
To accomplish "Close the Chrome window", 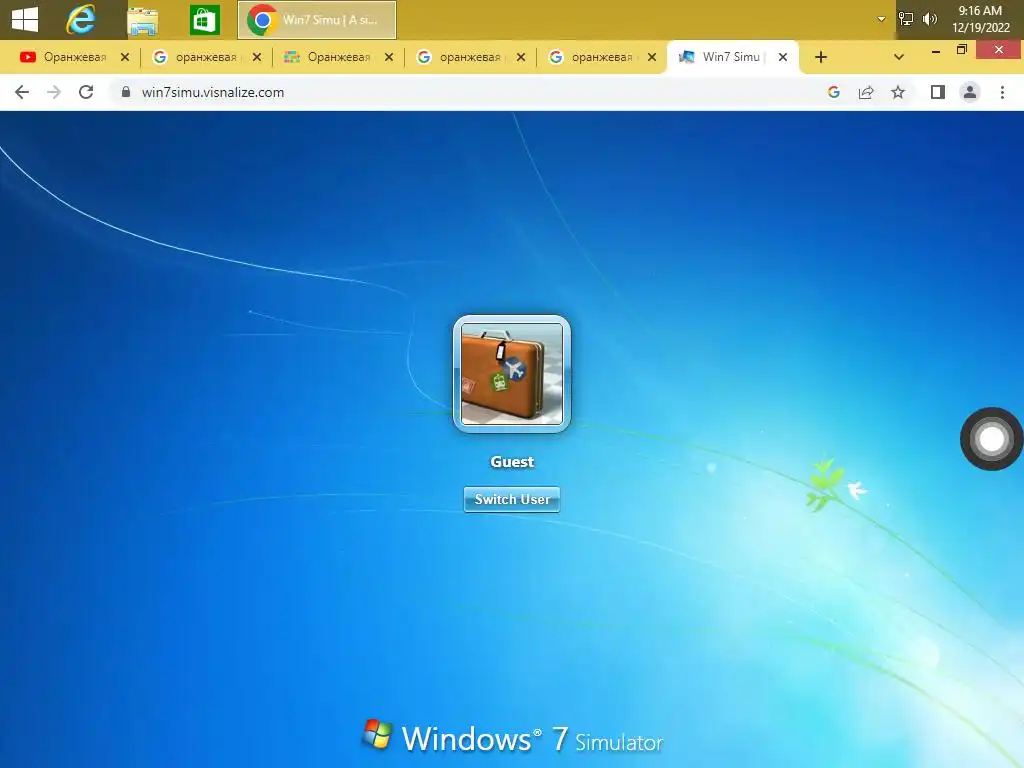I will click(x=999, y=50).
